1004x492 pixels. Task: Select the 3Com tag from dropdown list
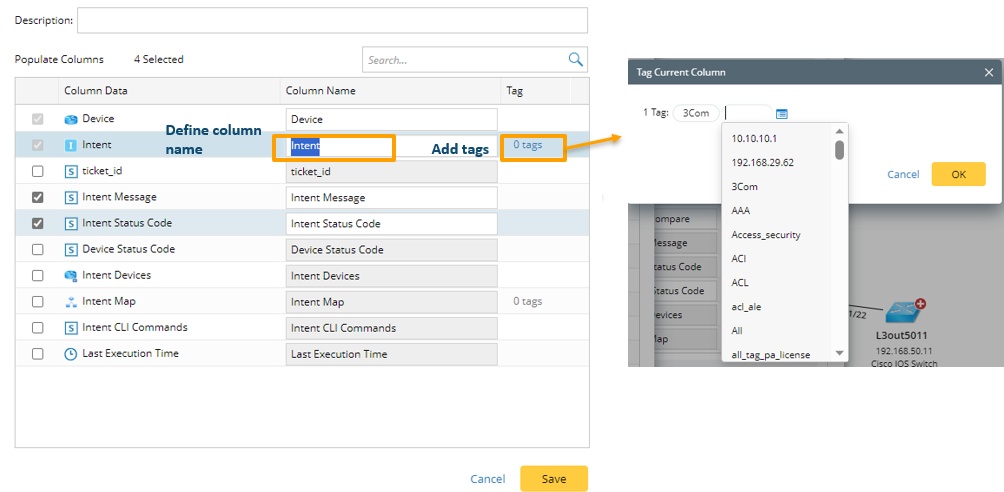(745, 187)
